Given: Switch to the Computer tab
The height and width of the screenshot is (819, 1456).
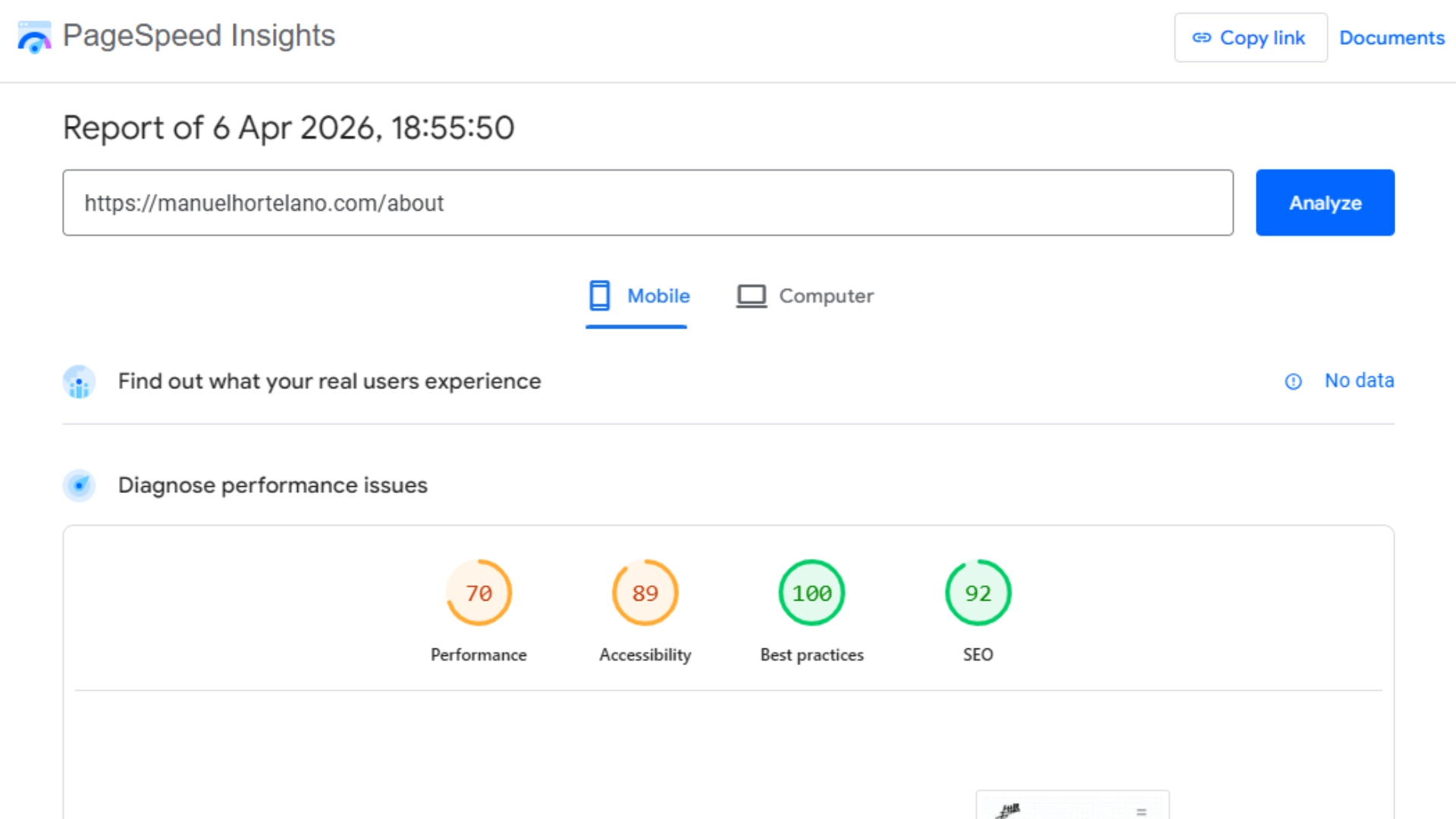Looking at the screenshot, I should [x=805, y=296].
